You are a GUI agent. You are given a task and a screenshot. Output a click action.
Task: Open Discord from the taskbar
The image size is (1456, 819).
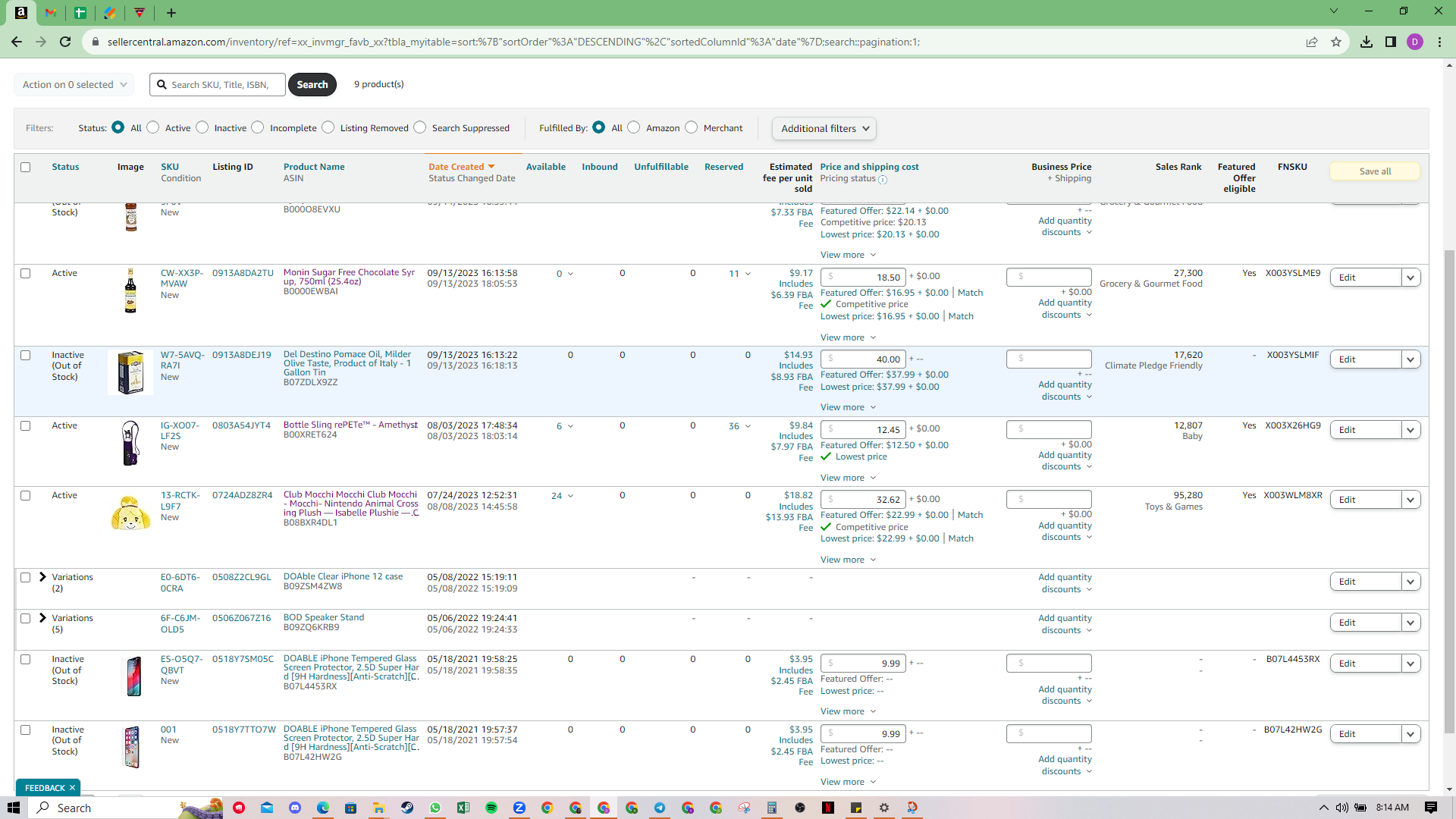pyautogui.click(x=295, y=808)
